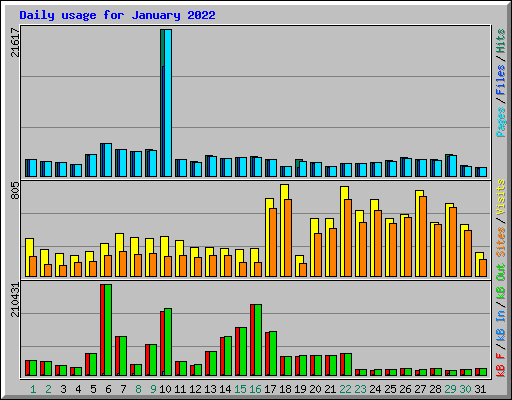512x400 pixels.
Task: Click day label 9 on the x-axis
Action: [x=153, y=389]
